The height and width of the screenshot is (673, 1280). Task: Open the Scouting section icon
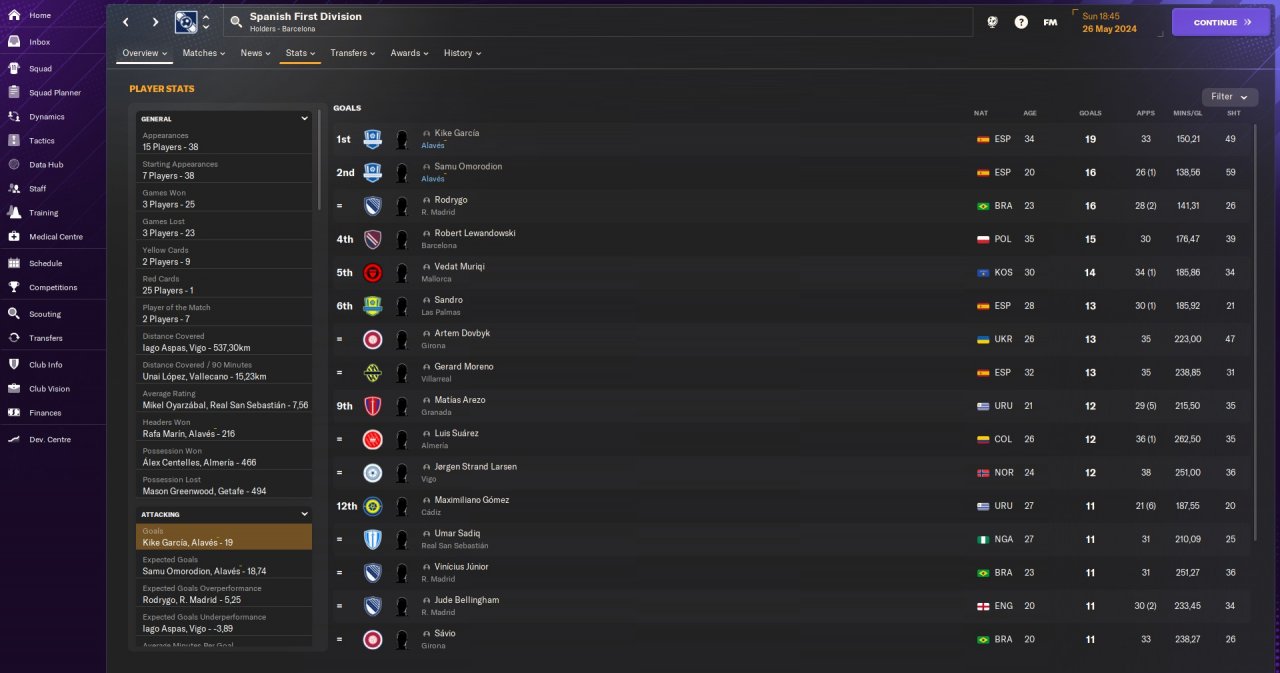[x=14, y=314]
